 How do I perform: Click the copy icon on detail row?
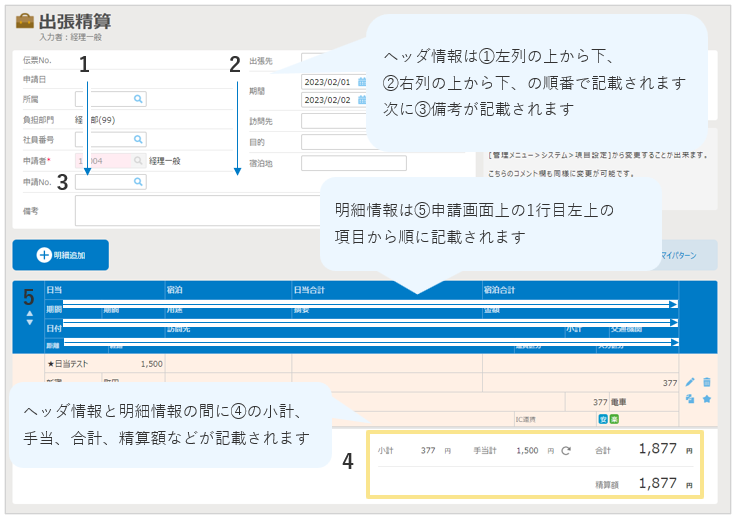point(689,399)
